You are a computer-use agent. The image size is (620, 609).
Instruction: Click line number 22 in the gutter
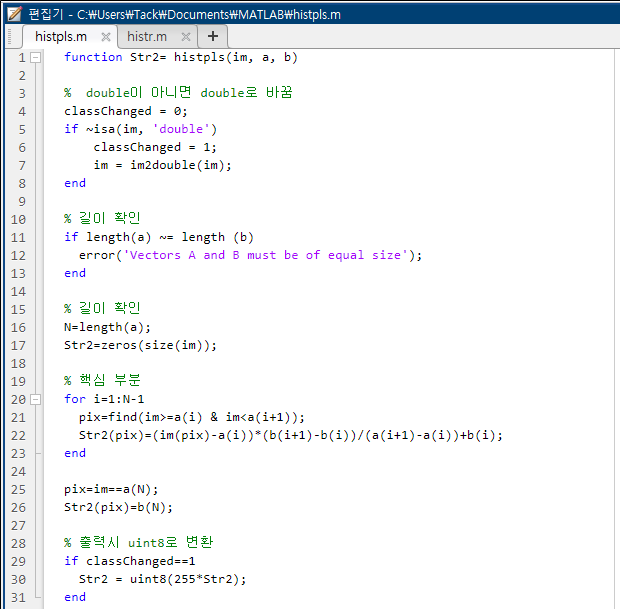tap(18, 435)
